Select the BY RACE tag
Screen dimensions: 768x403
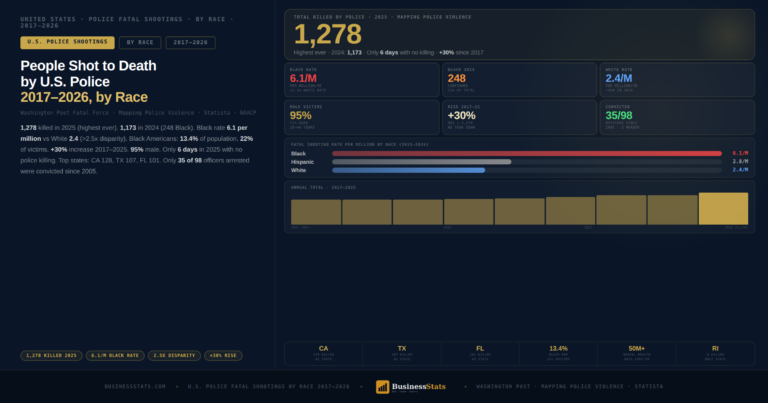(x=140, y=43)
